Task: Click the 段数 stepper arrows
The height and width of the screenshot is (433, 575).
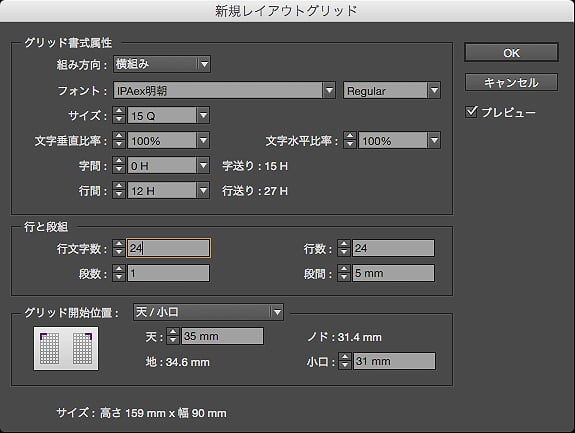Action: click(x=119, y=273)
